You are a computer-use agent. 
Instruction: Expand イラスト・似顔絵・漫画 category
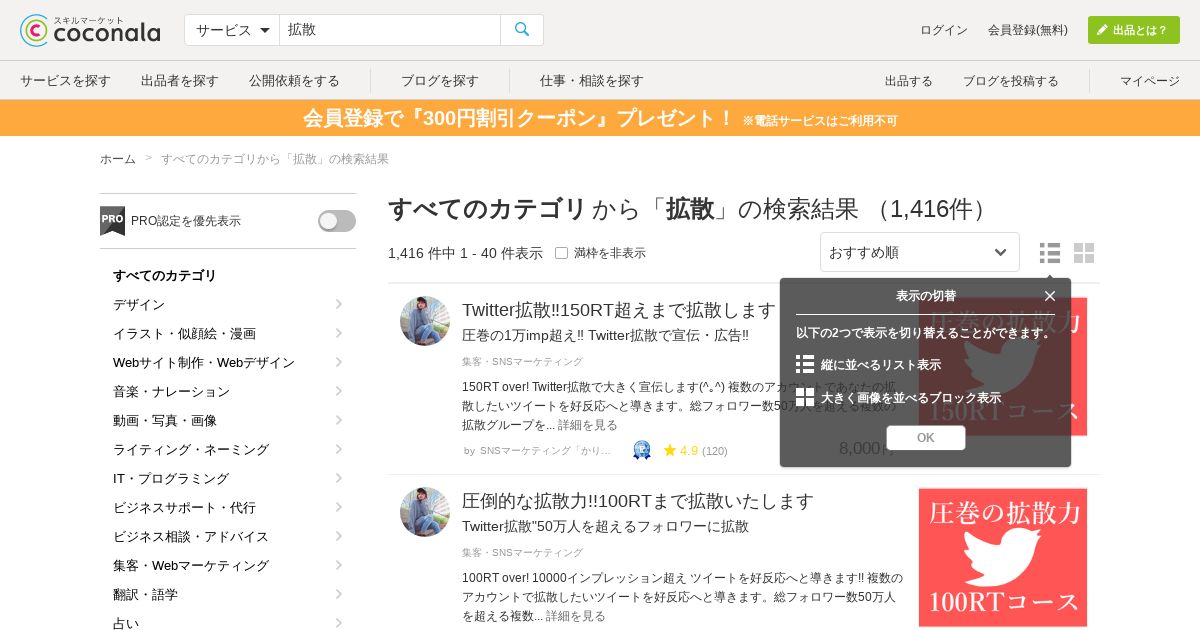click(228, 333)
